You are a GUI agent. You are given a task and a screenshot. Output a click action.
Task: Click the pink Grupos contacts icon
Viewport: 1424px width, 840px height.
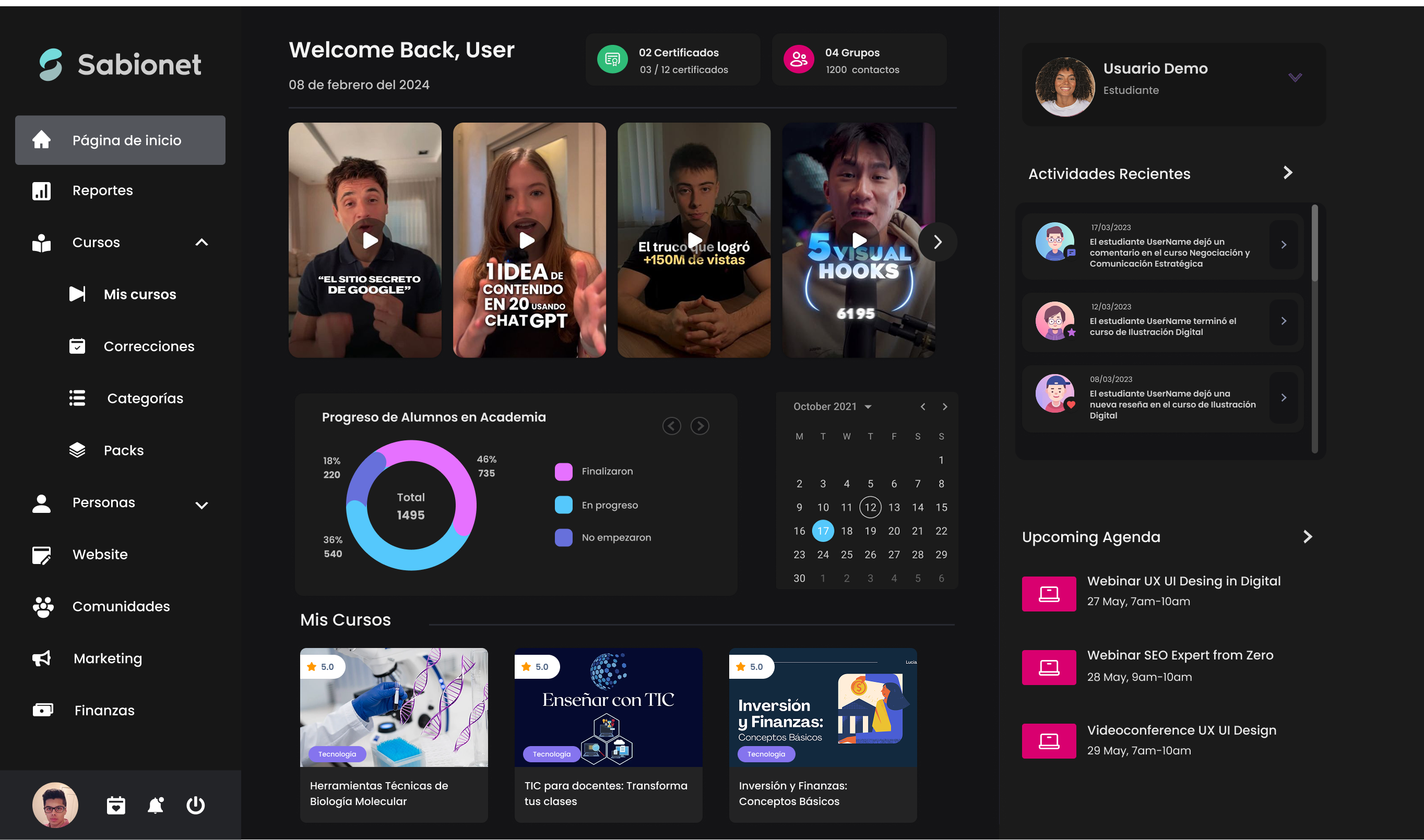(798, 59)
